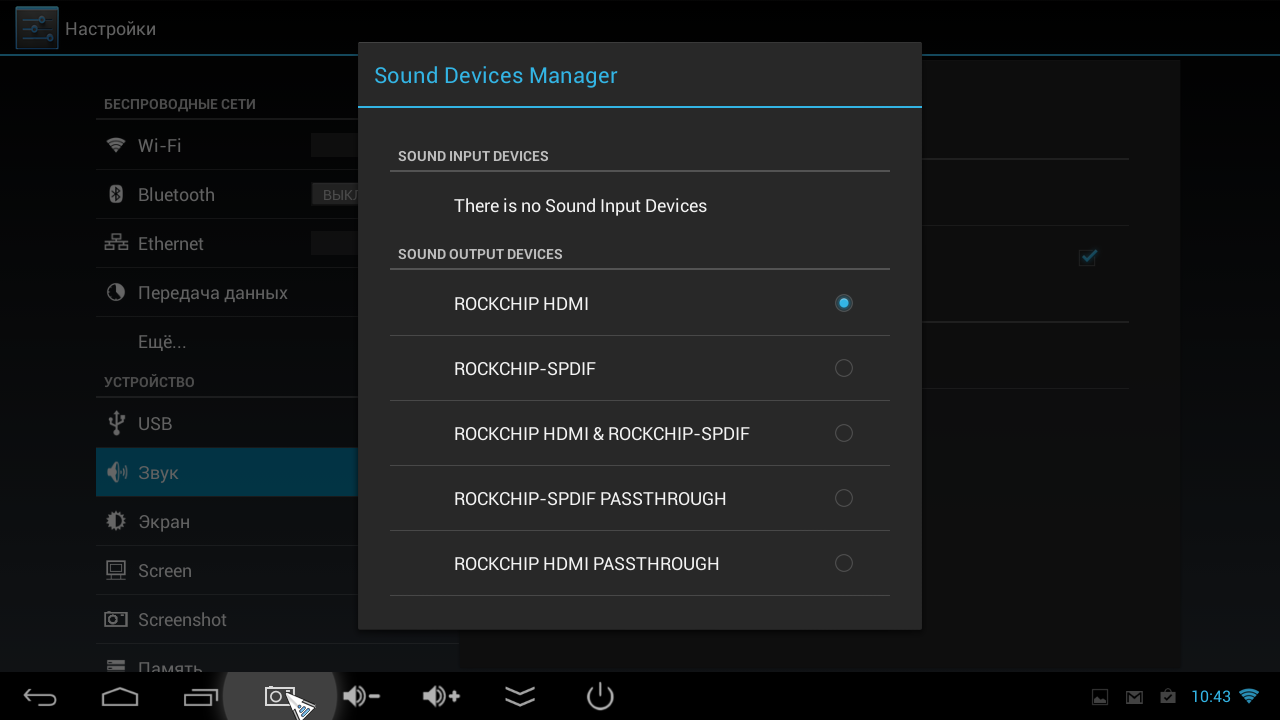Click the Bluetooth icon in settings list
Screen dimensions: 1280x720
(x=116, y=194)
